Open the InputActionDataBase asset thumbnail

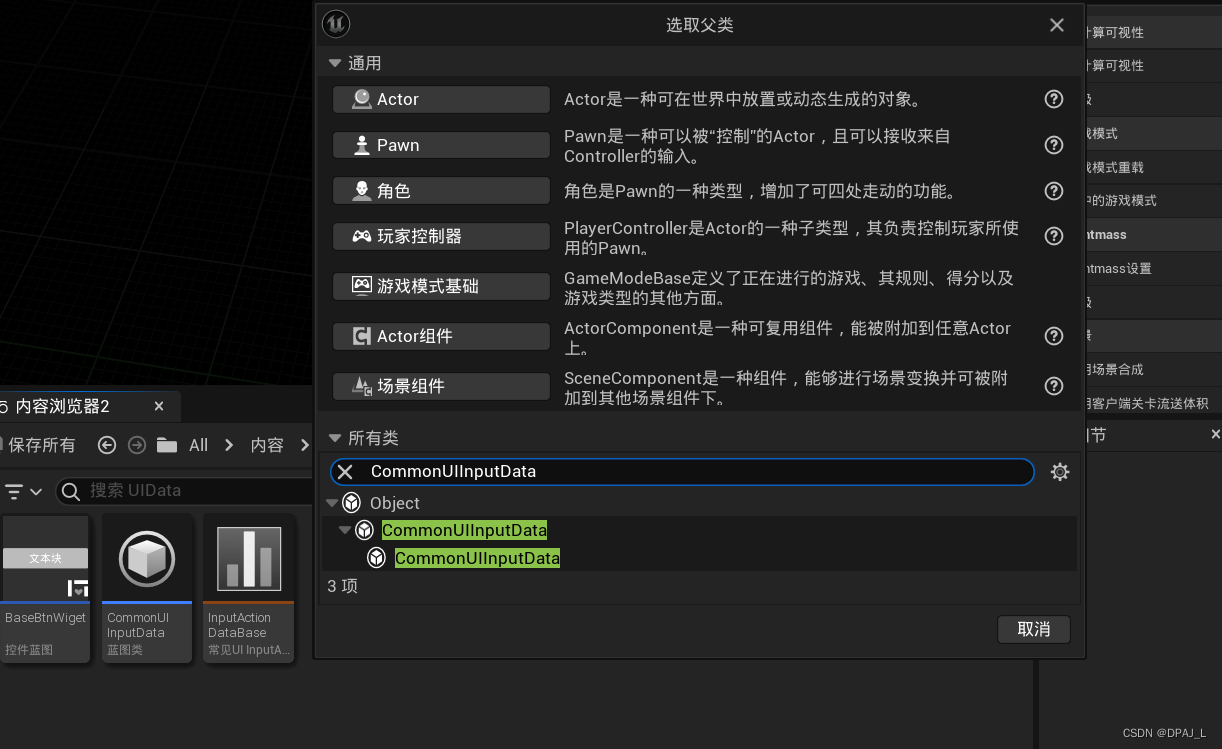pyautogui.click(x=248, y=558)
